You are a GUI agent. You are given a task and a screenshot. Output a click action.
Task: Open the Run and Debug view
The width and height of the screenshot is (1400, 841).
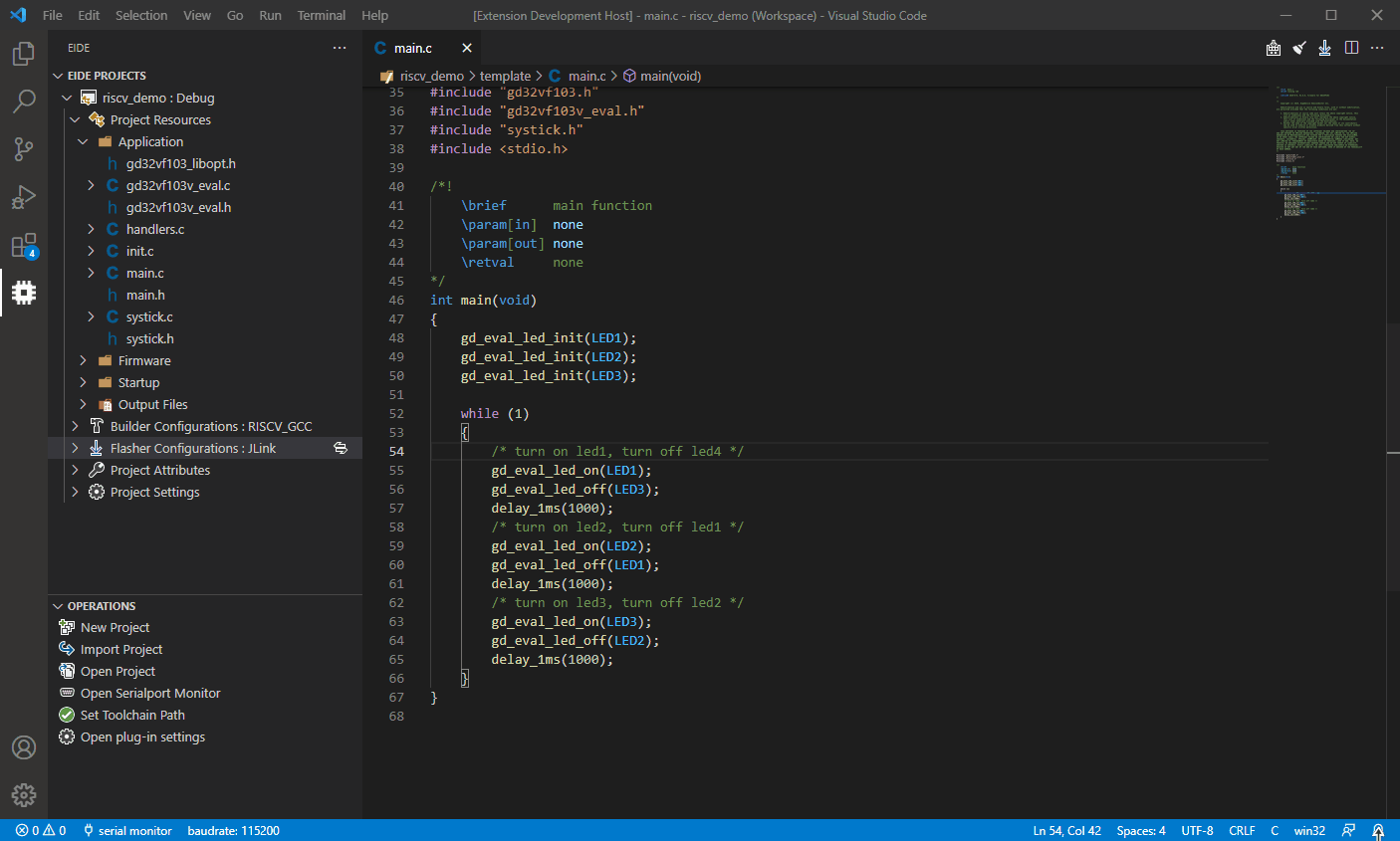[x=24, y=197]
